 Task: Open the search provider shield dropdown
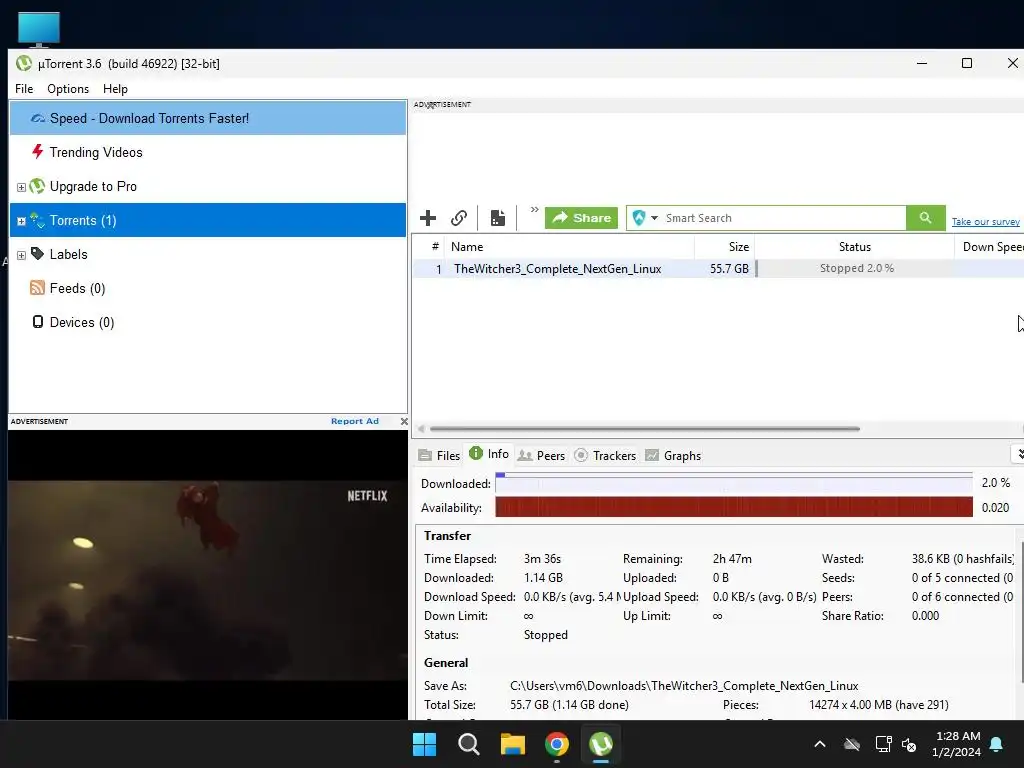pos(645,217)
